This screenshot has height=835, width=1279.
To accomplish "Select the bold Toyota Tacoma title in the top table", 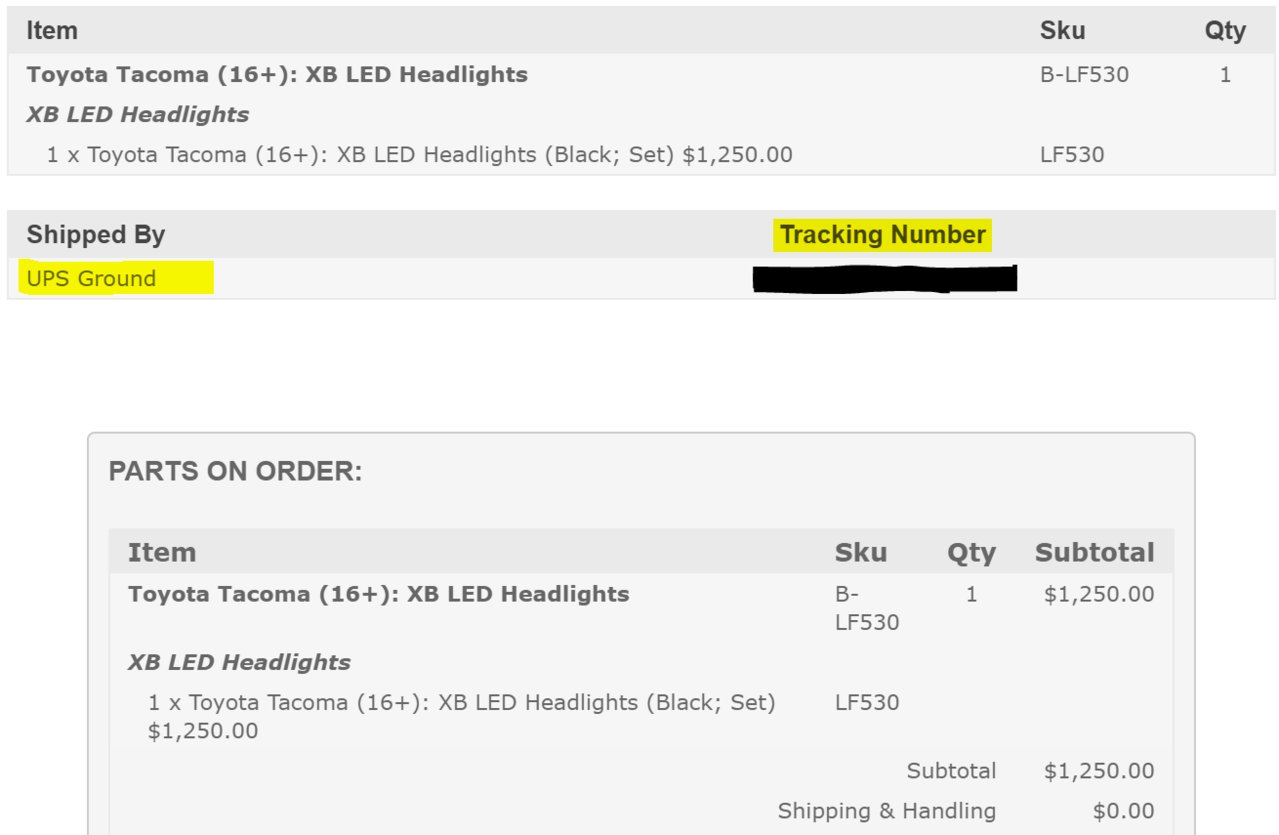I will tap(277, 75).
